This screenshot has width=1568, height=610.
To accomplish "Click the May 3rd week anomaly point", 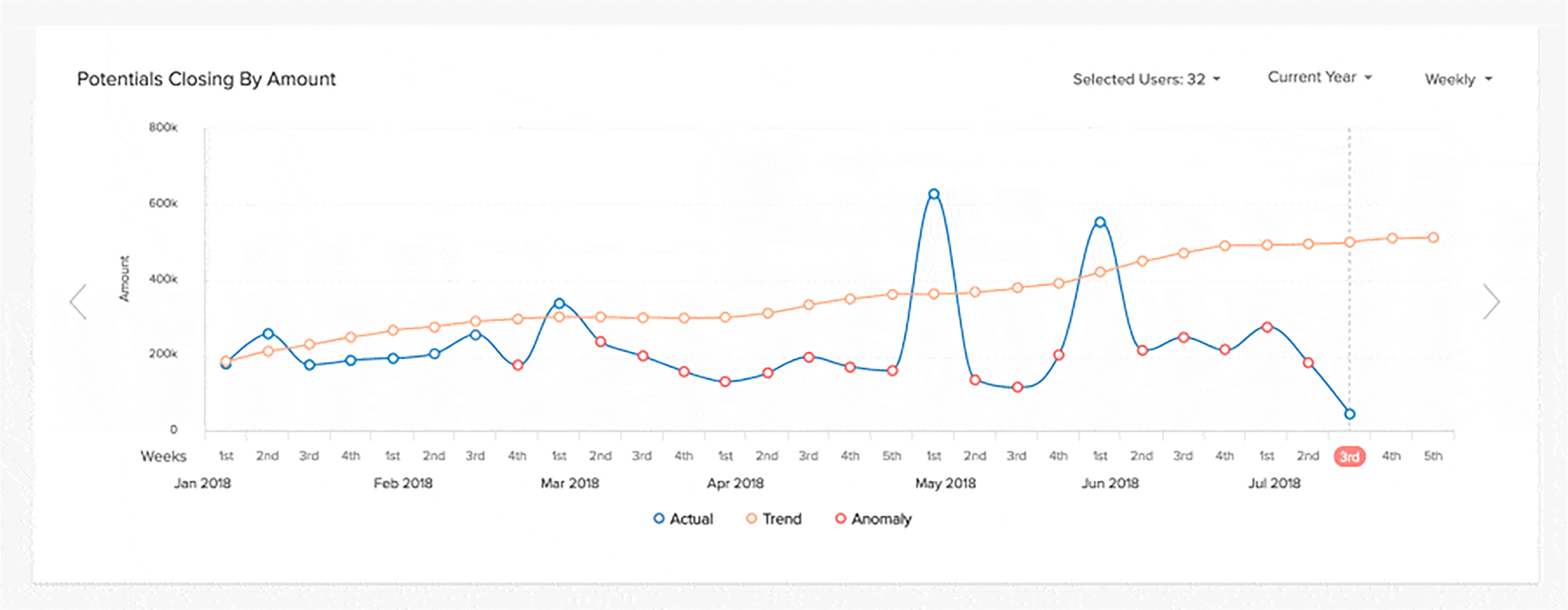I will click(1017, 387).
